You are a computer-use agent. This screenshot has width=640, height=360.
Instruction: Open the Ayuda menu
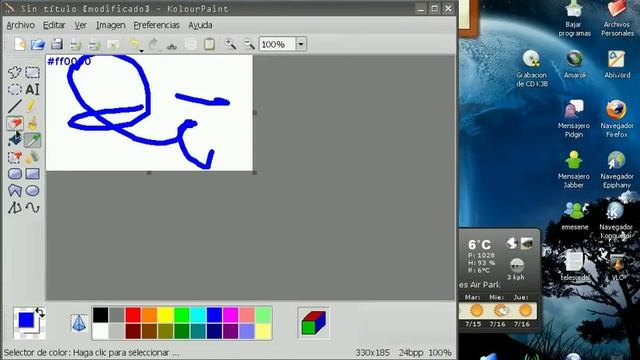[200, 25]
